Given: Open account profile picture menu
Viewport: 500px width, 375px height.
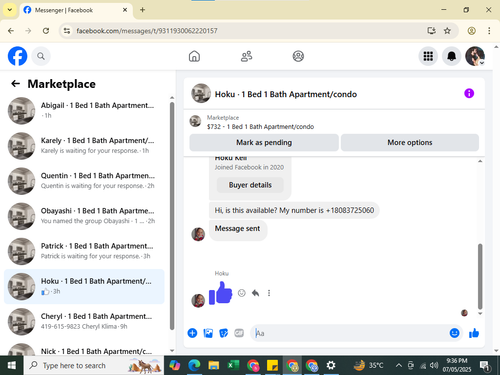Looking at the screenshot, I should point(475,56).
